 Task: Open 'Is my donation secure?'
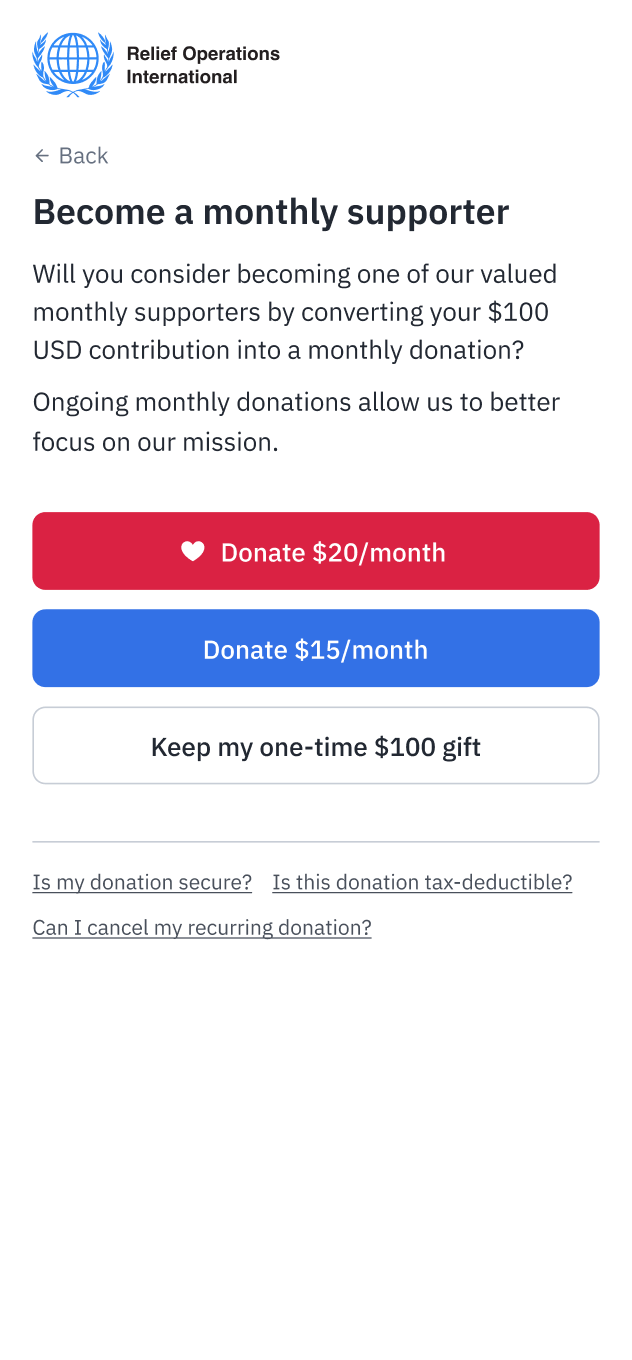[142, 882]
